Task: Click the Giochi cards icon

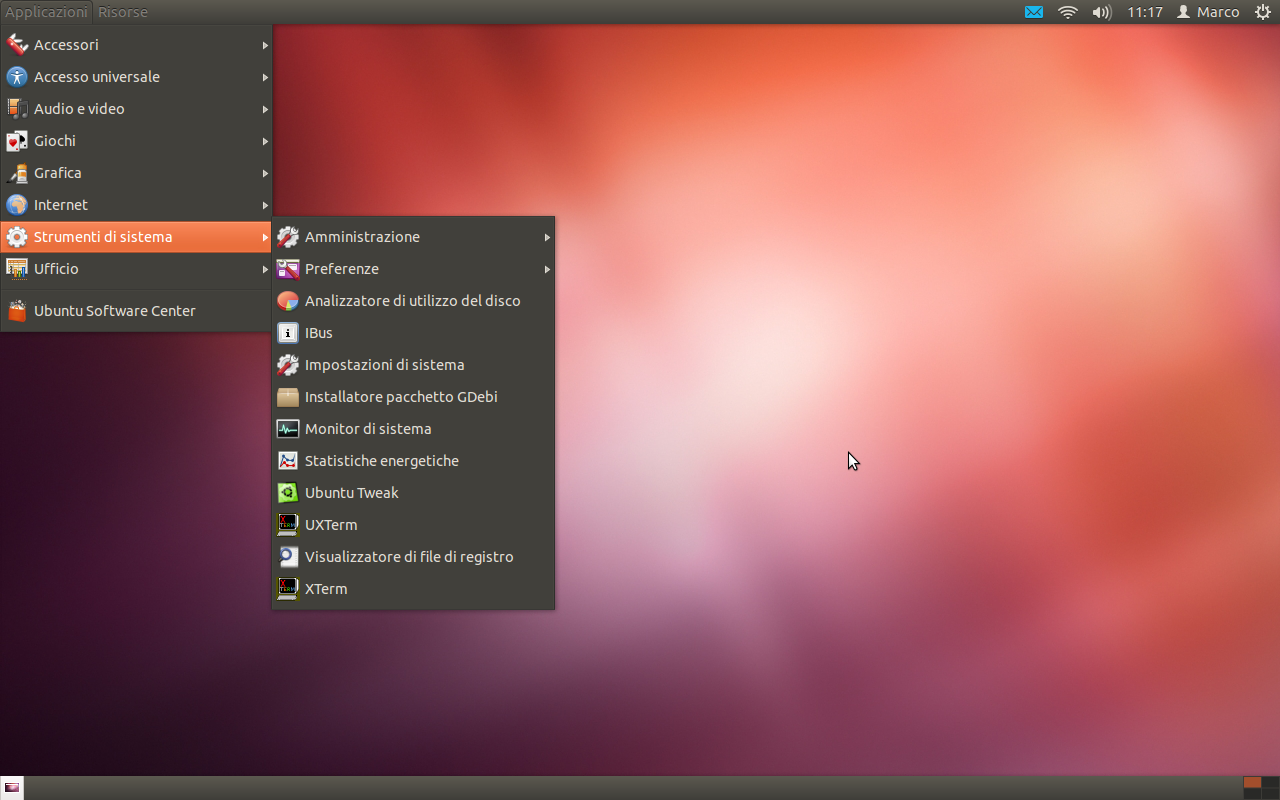Action: [x=16, y=141]
